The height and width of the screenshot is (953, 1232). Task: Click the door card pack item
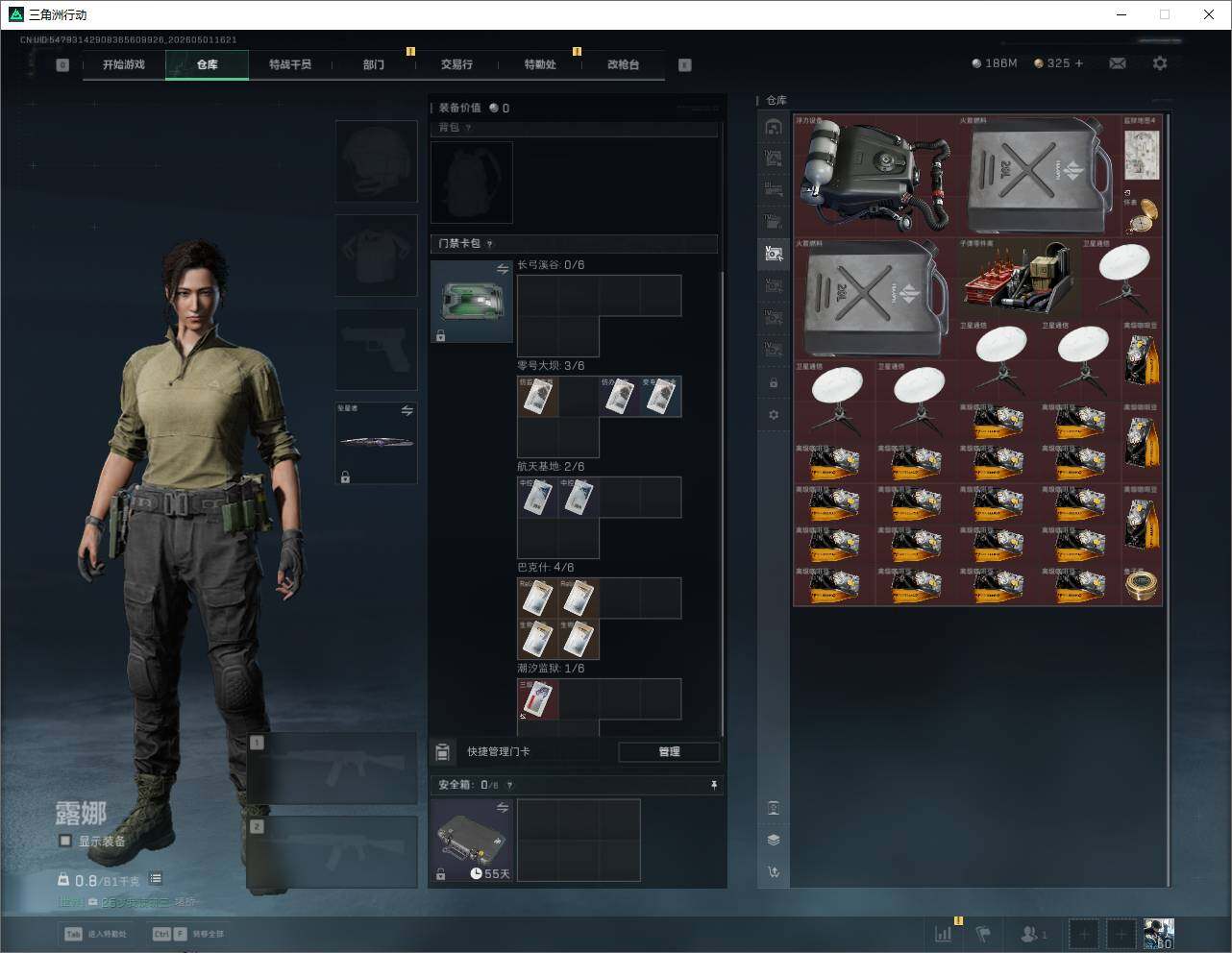[472, 302]
